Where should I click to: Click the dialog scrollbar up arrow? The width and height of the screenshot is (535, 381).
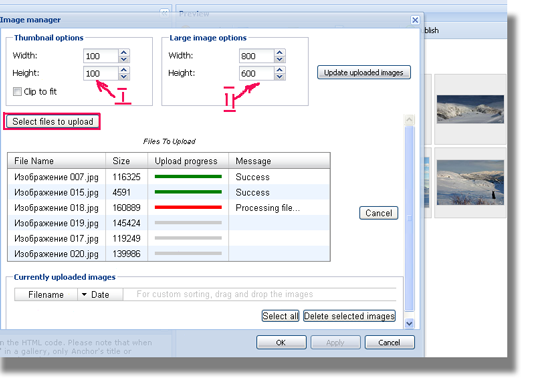click(409, 120)
